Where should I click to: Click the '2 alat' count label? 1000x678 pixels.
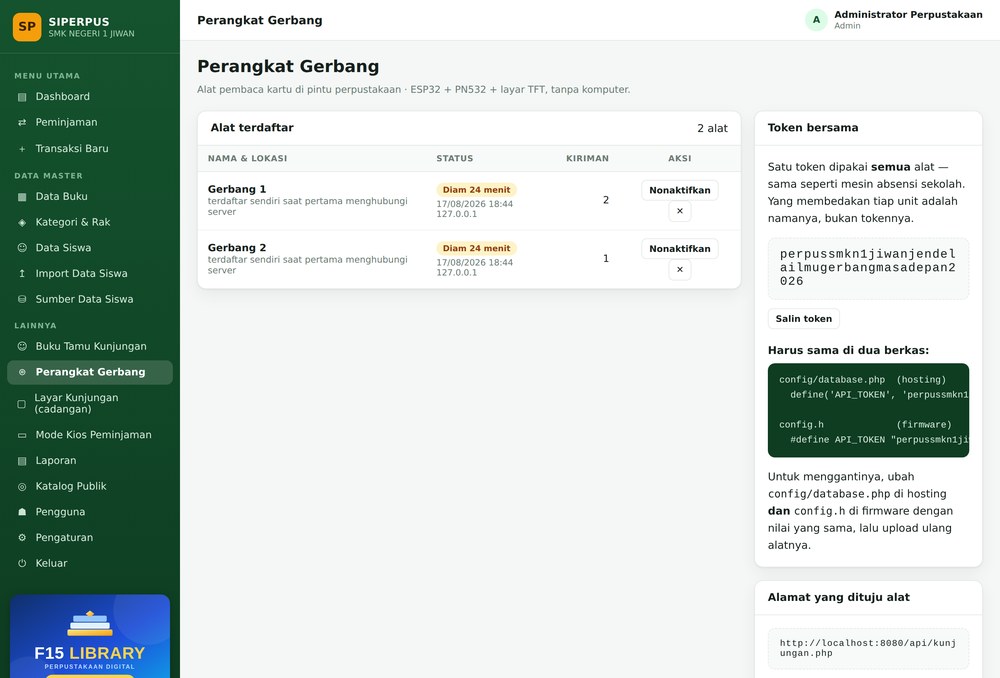(712, 128)
